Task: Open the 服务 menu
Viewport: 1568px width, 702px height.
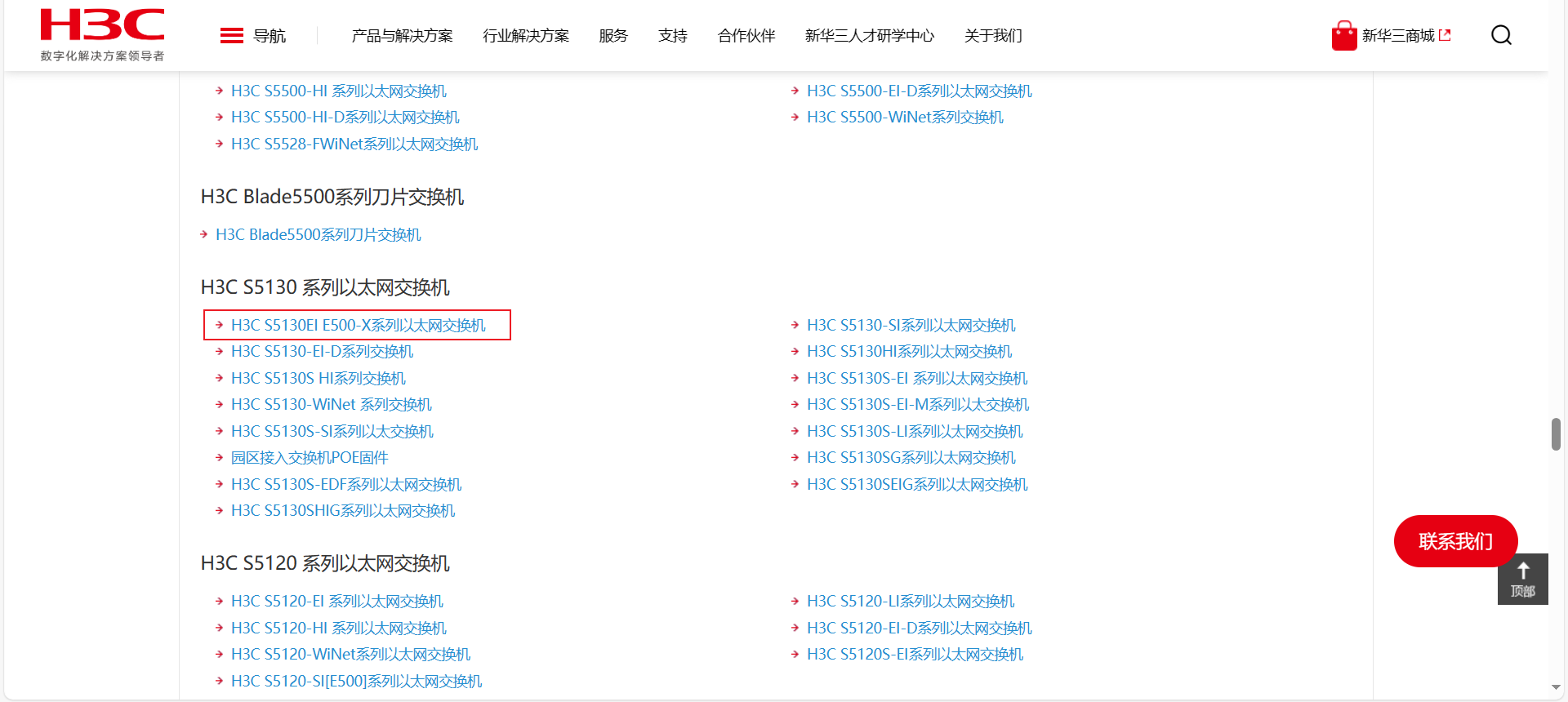Action: click(613, 36)
